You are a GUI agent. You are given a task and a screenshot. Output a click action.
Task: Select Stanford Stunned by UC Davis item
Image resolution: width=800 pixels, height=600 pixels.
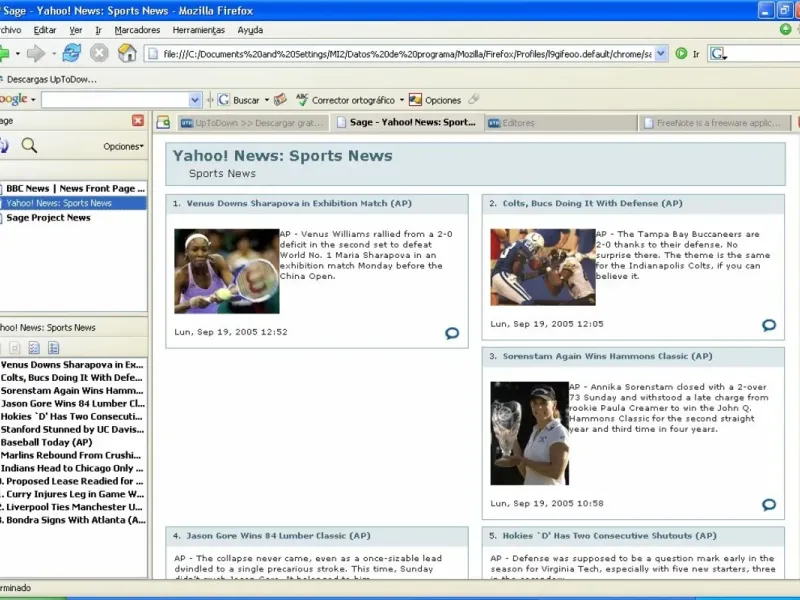(73, 430)
